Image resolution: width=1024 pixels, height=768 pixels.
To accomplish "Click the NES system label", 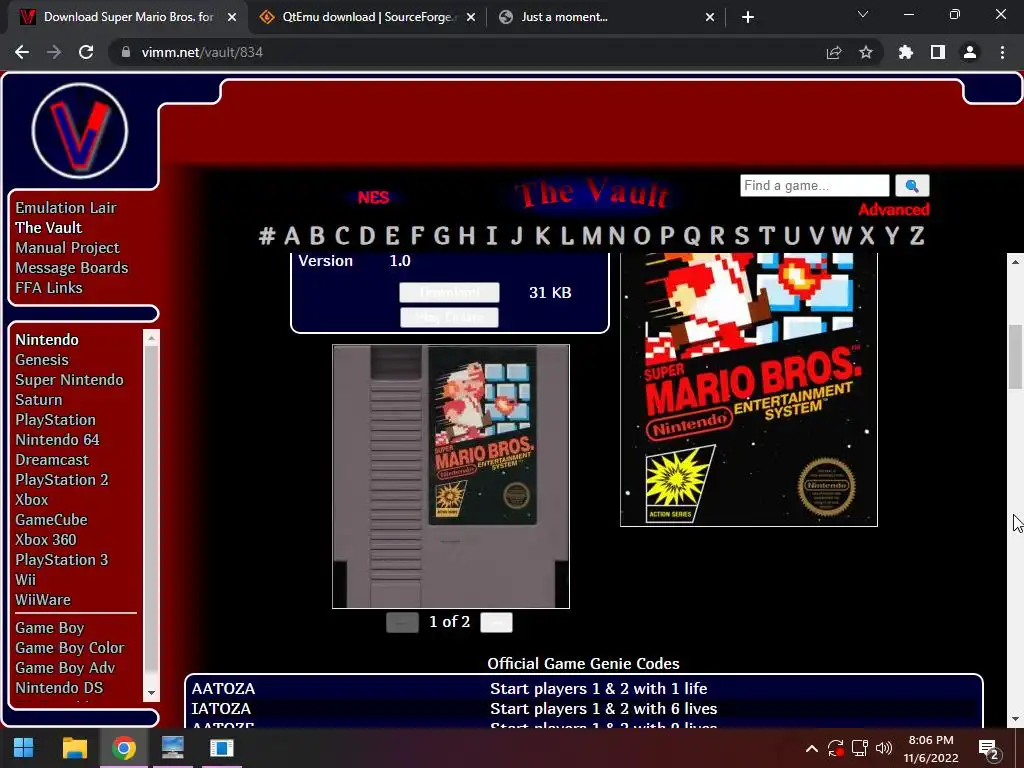I will pos(373,198).
